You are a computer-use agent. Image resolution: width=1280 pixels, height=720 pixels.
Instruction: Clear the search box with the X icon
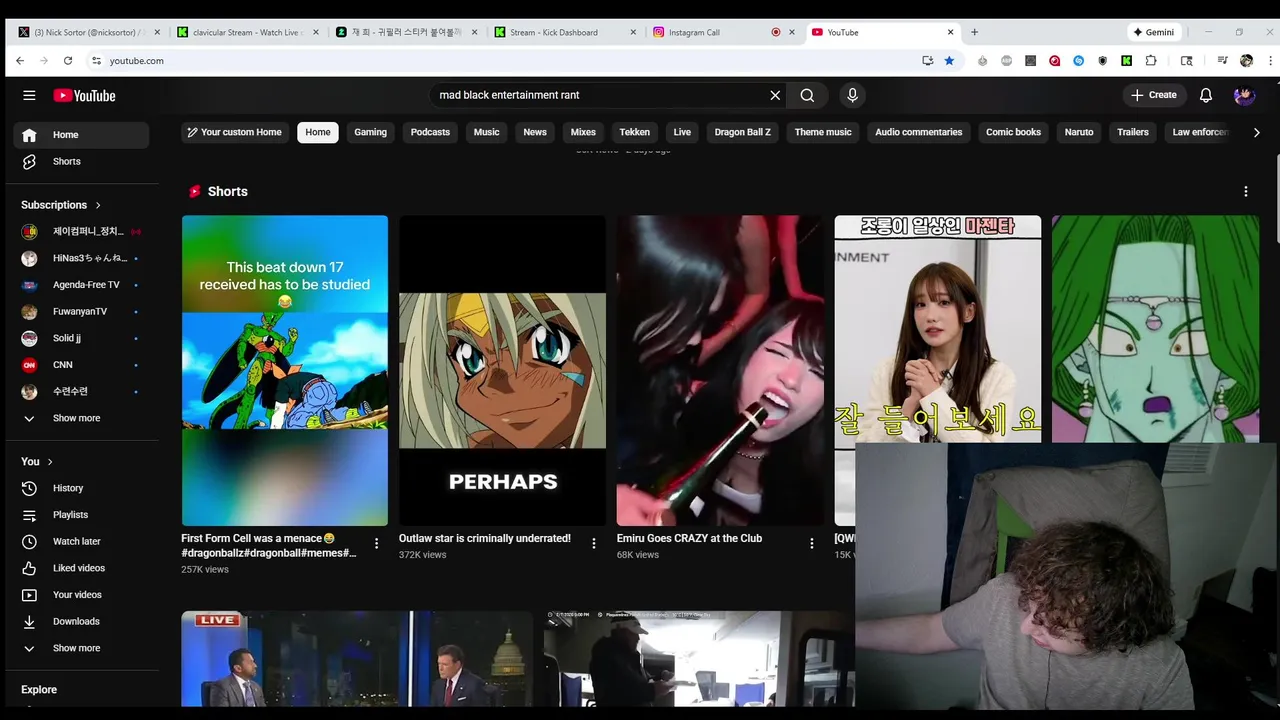pyautogui.click(x=775, y=95)
